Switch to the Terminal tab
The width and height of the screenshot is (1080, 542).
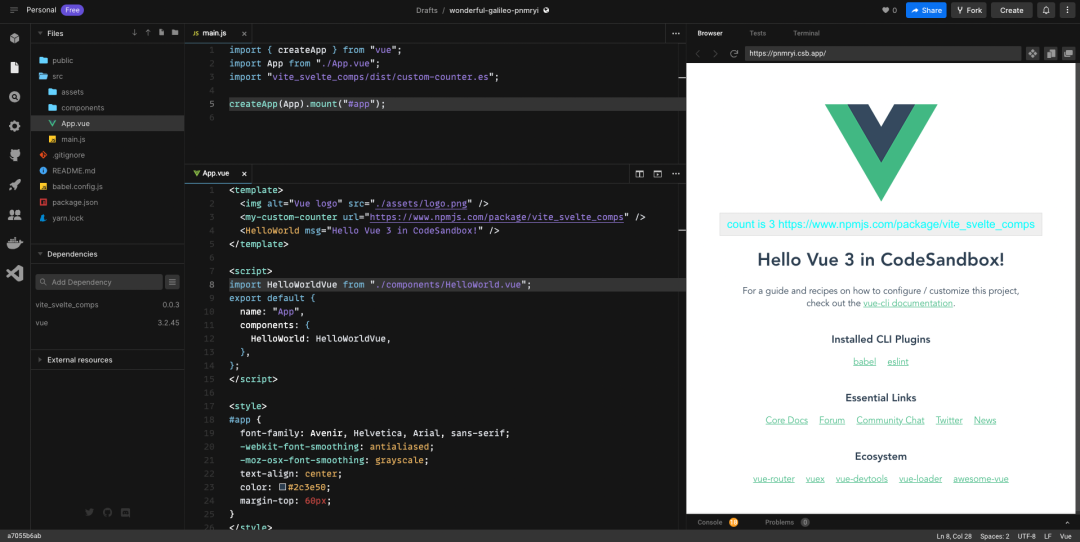(806, 33)
